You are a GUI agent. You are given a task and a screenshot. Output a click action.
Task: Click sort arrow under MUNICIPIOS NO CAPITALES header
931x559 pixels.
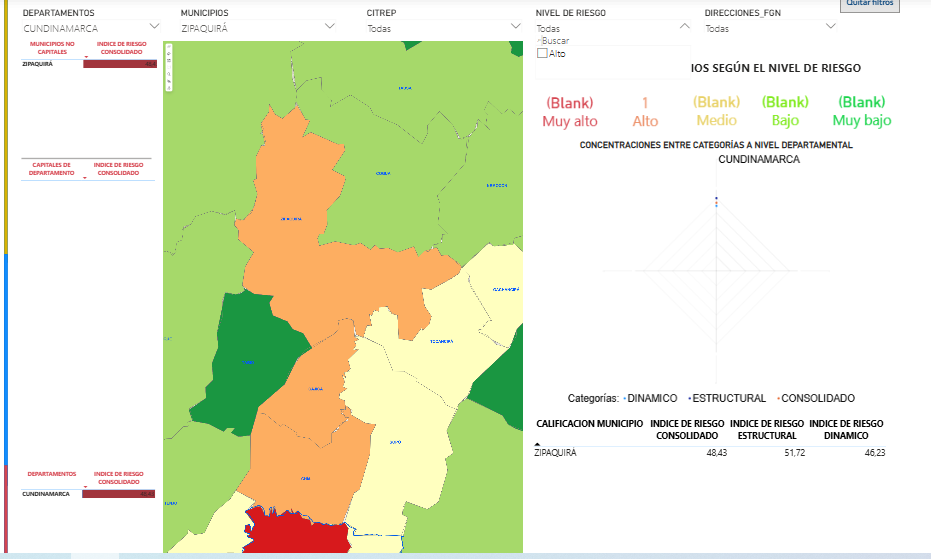86,57
